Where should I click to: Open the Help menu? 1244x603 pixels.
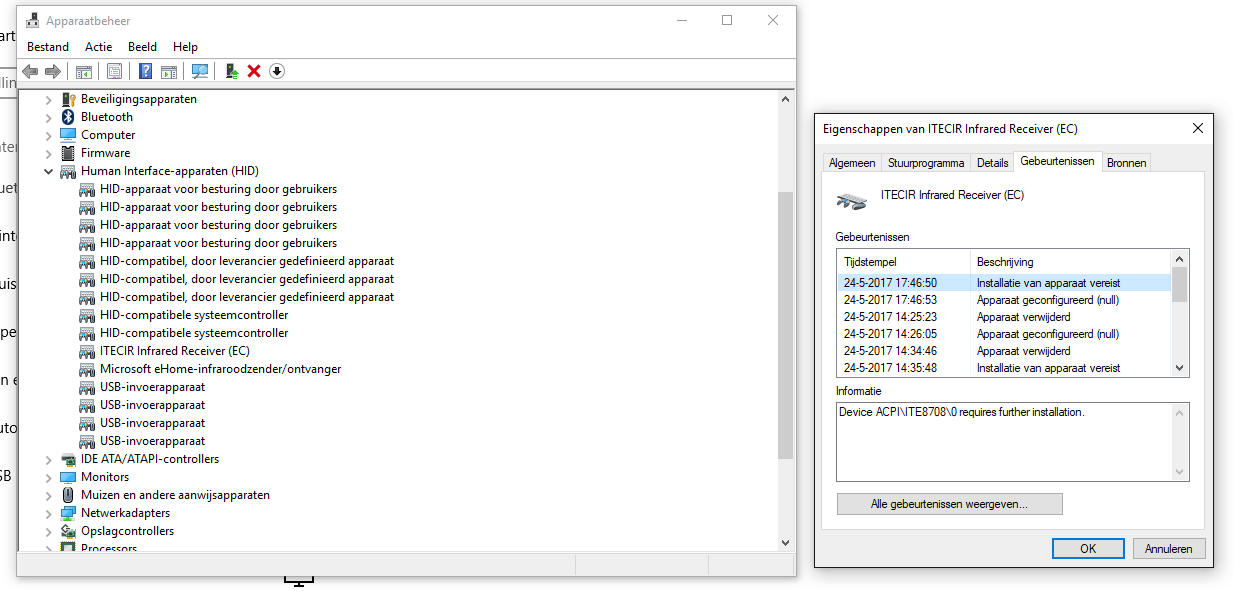[185, 46]
